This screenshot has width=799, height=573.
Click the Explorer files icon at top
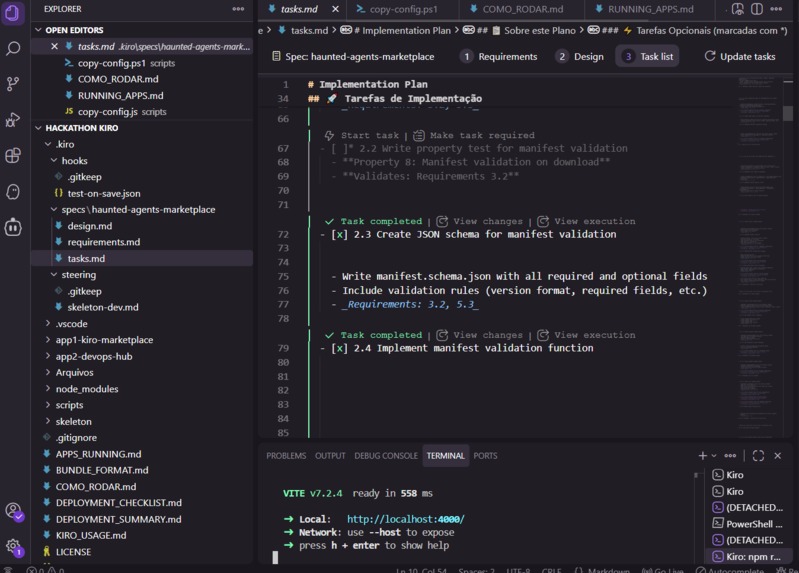(13, 12)
